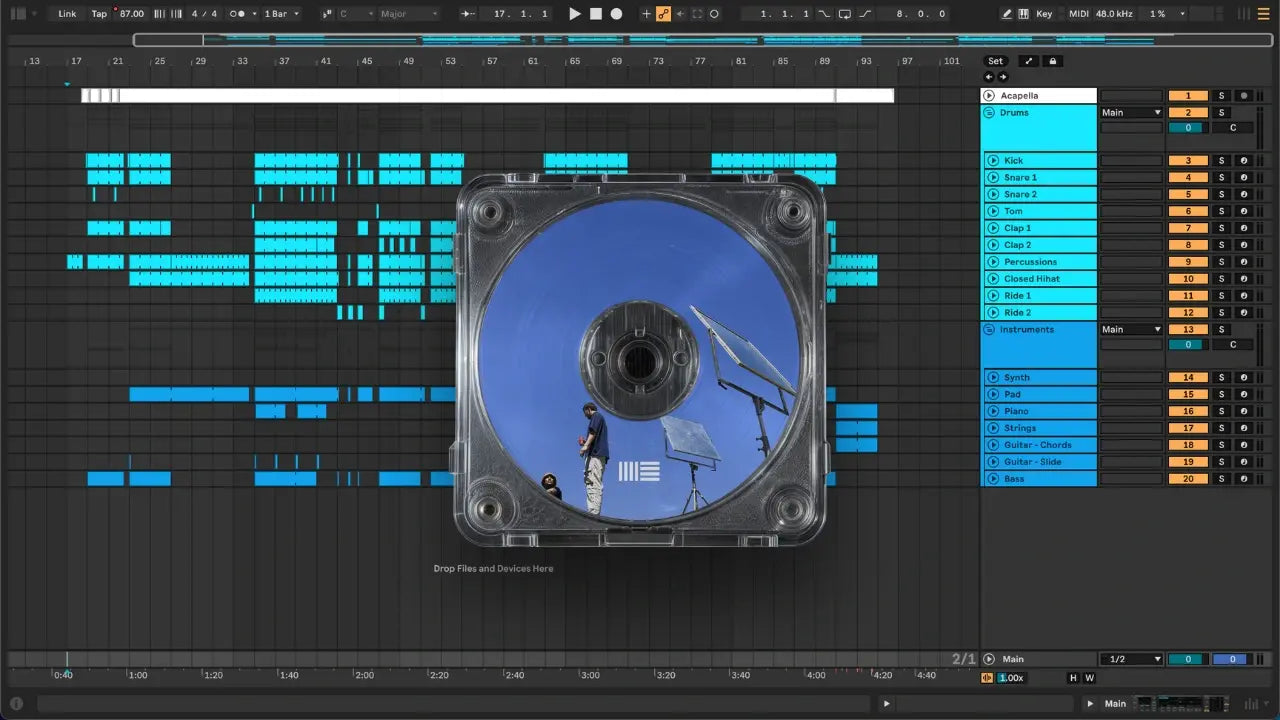Click the Link button
Screen dimensions: 1280x720
coord(67,14)
